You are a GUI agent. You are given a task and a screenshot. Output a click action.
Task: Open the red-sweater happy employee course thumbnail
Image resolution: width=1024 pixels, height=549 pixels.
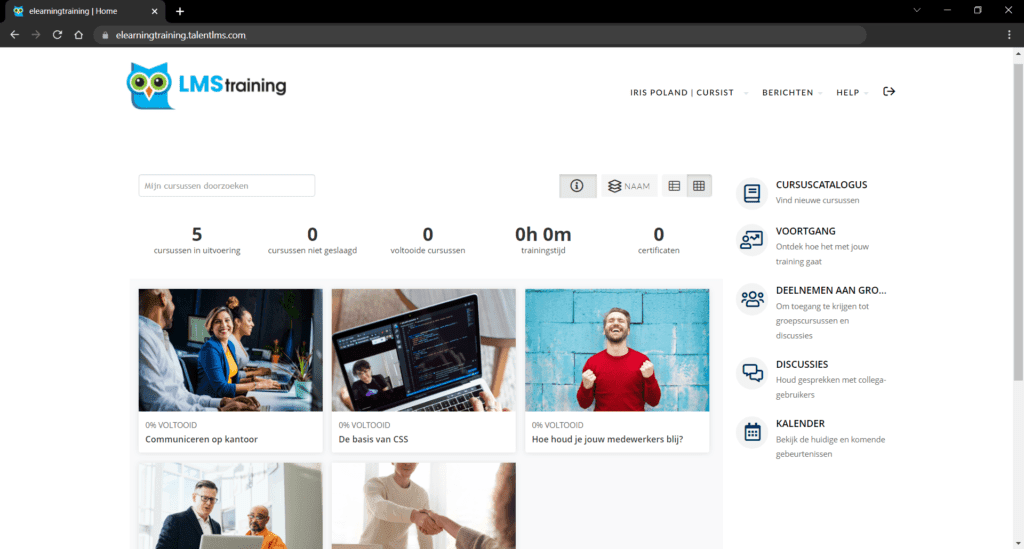tap(616, 350)
